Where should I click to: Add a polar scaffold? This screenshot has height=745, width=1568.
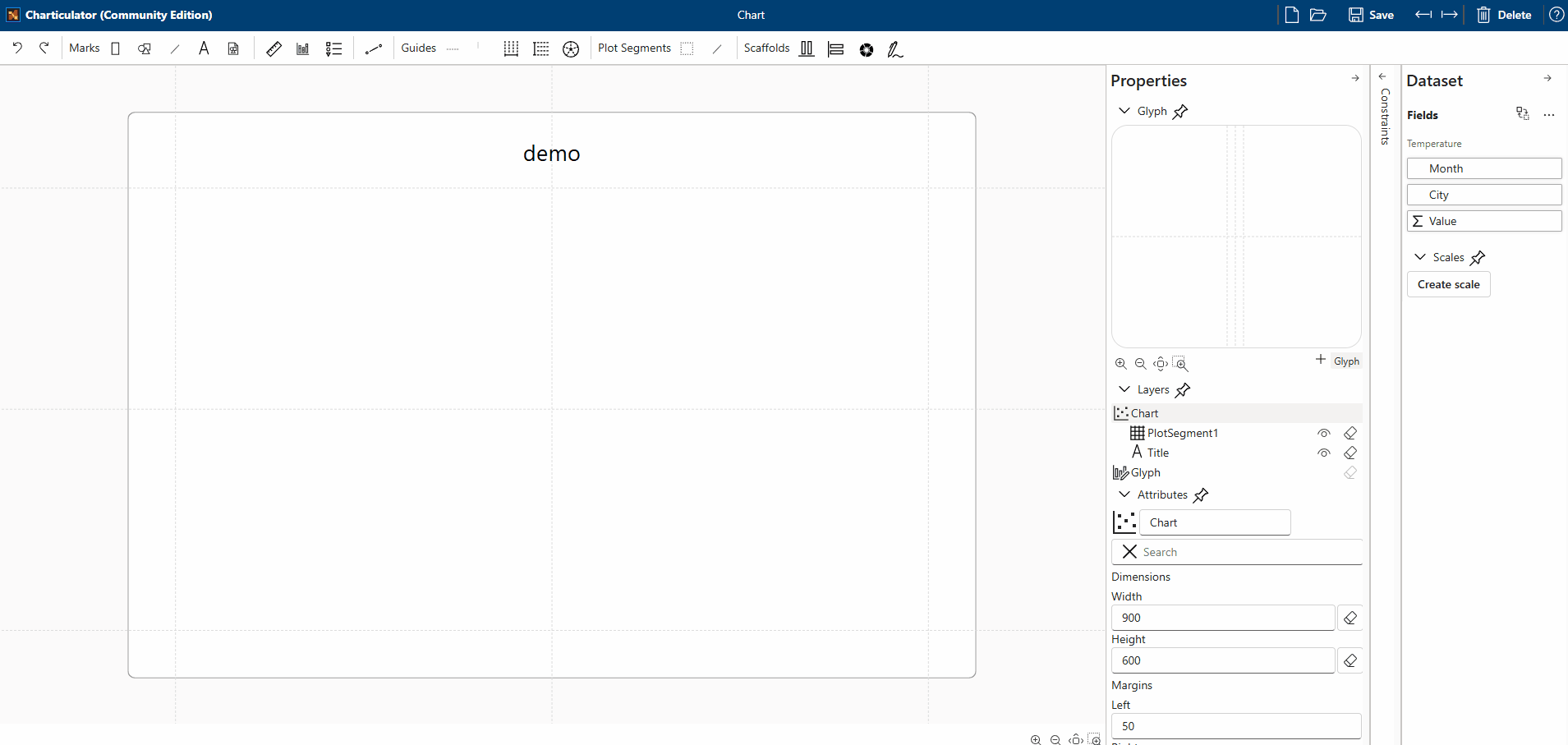[x=867, y=50]
